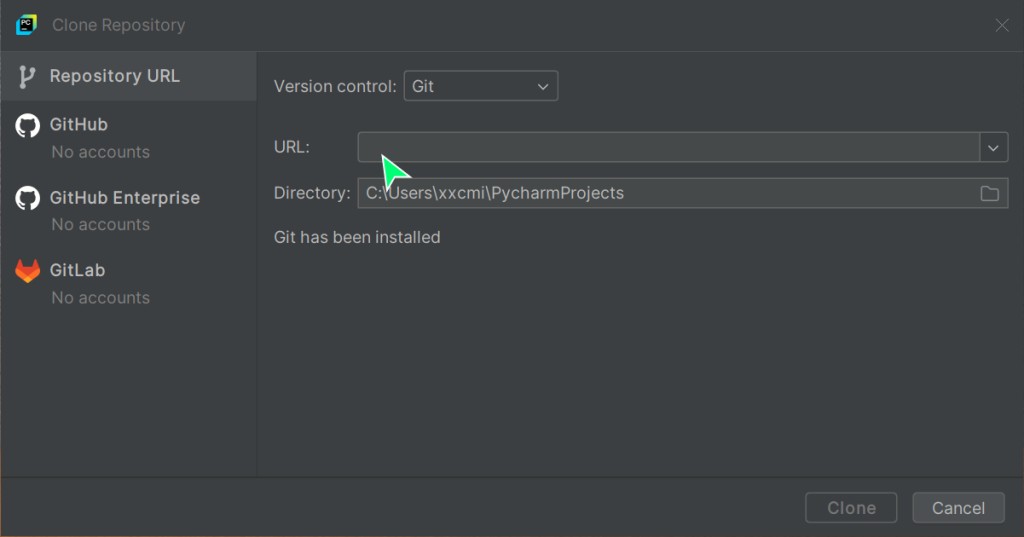The width and height of the screenshot is (1024, 537).
Task: Click the GitHub octocat icon
Action: pos(27,125)
